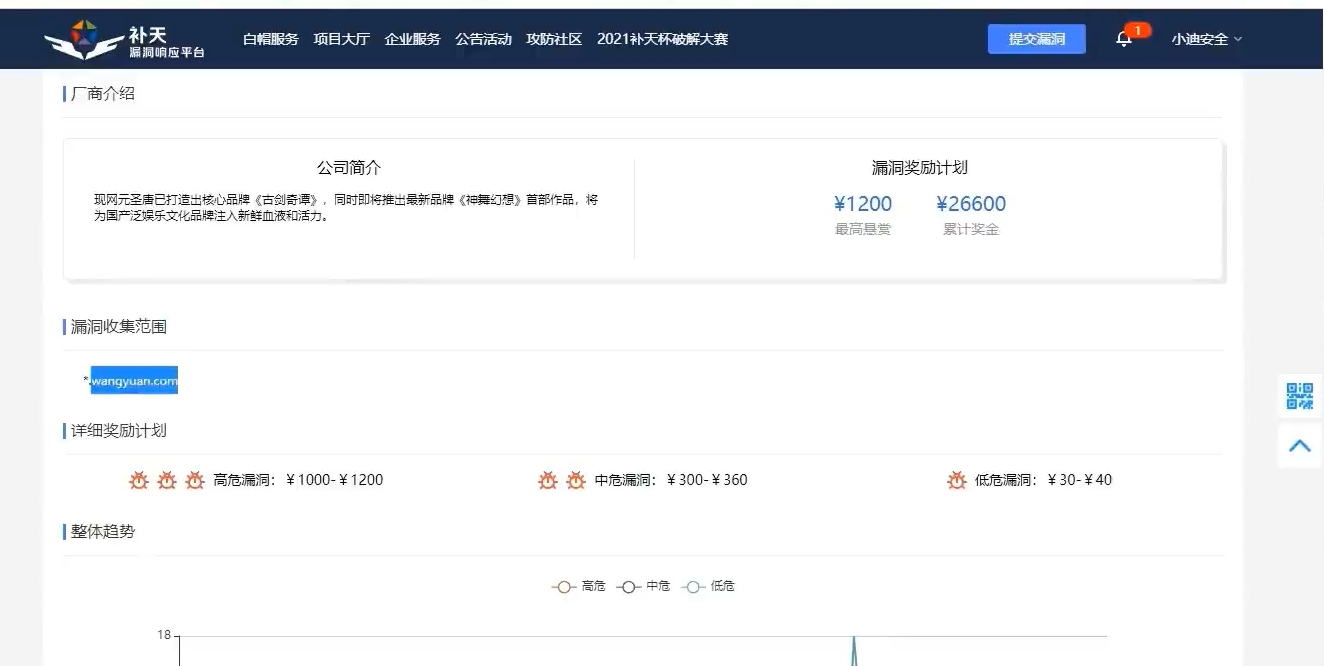Image resolution: width=1324 pixels, height=666 pixels.
Task: Open the 项目大厅 menu item
Action: 341,40
